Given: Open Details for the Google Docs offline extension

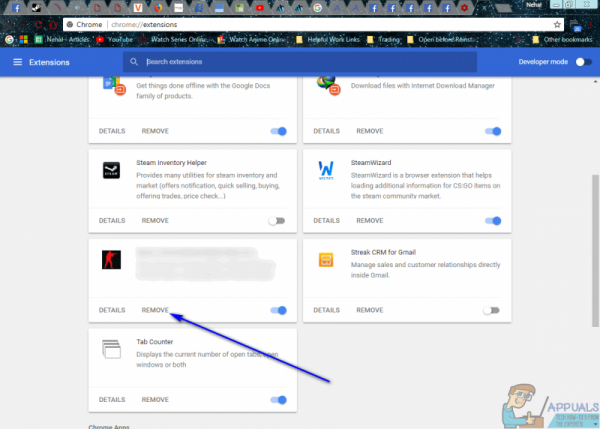Looking at the screenshot, I should [112, 131].
